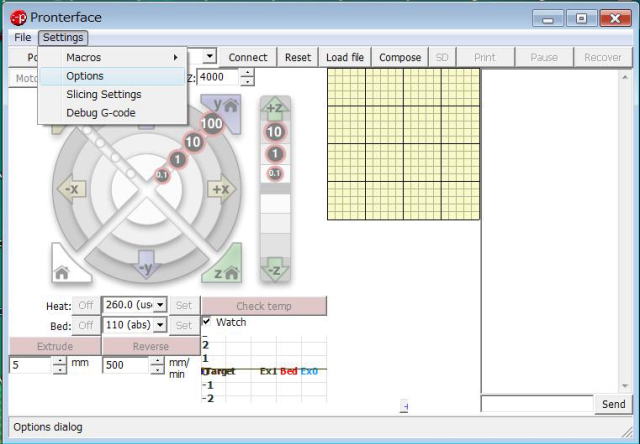Select the 100 mm XY jog distance
This screenshot has height=444, width=640.
point(211,123)
